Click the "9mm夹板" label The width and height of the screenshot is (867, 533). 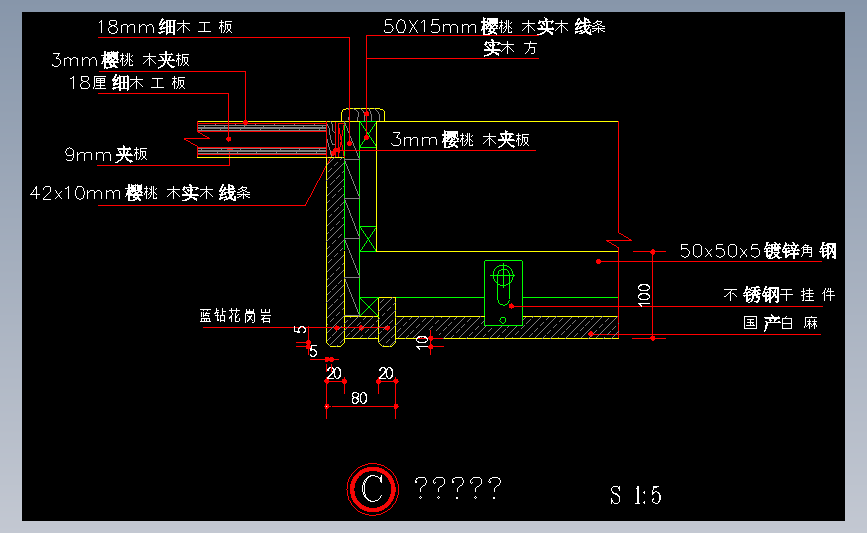pyautogui.click(x=106, y=154)
